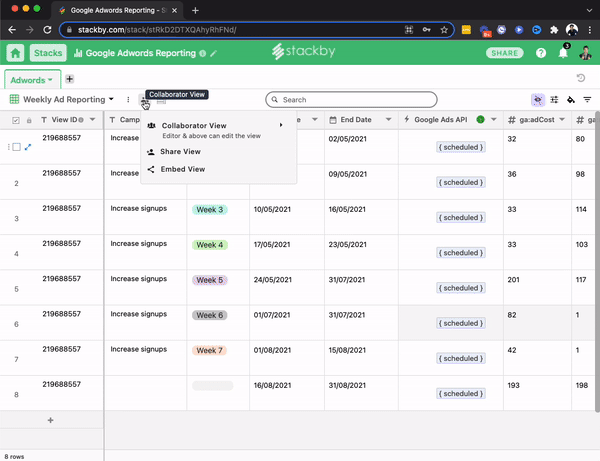Open notifications bell
The width and height of the screenshot is (600, 461).
[563, 53]
